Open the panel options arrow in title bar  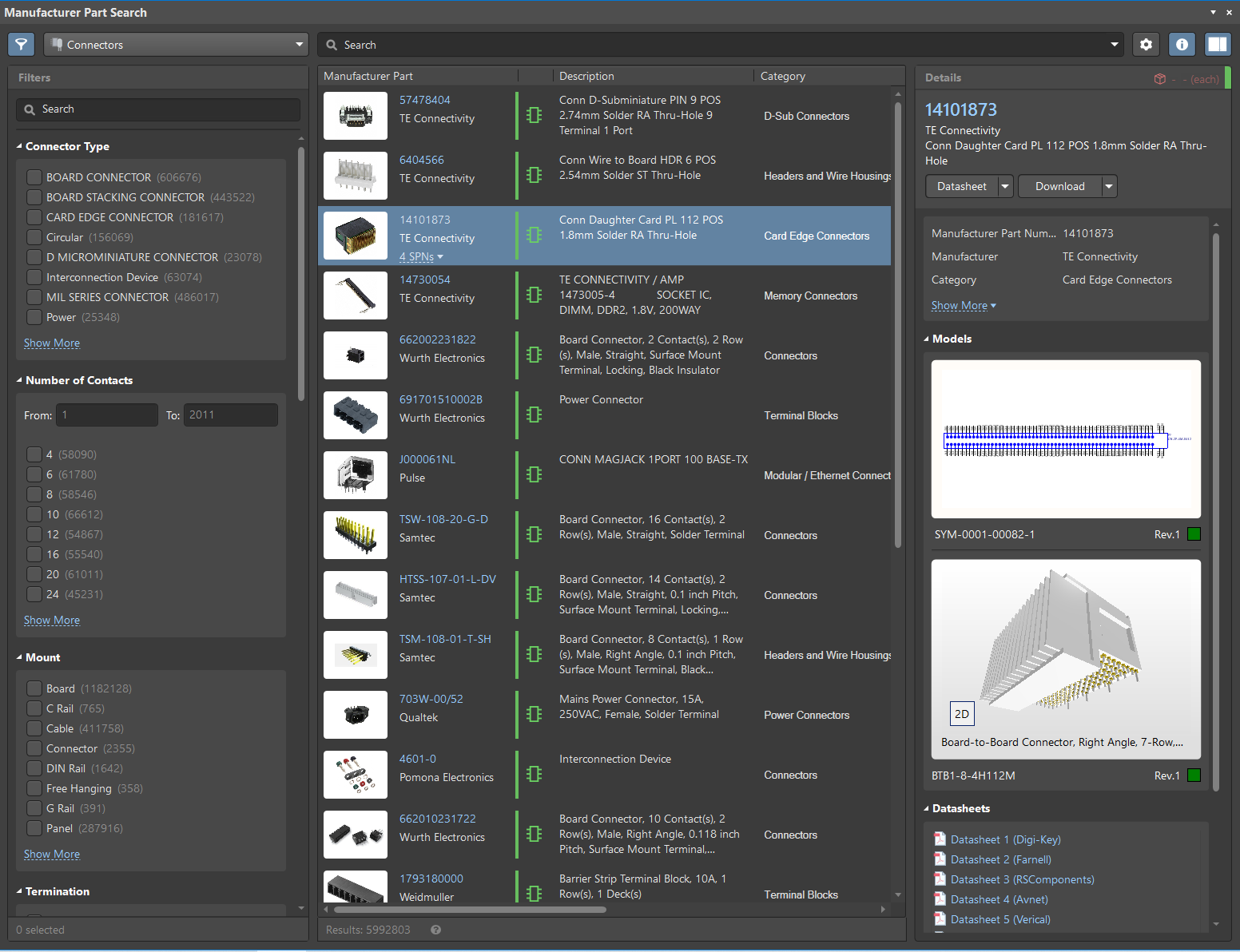1213,12
